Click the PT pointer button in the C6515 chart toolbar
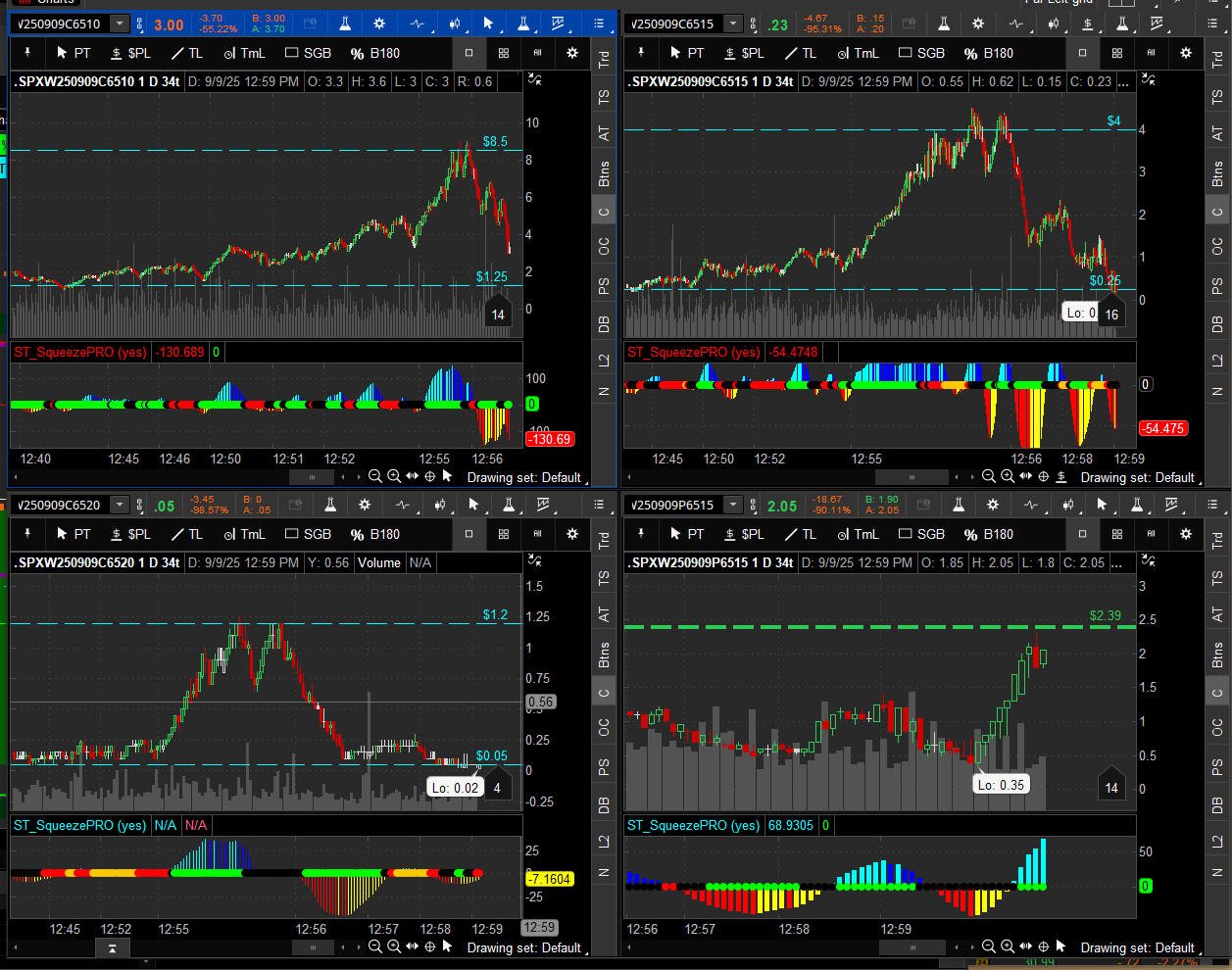 point(685,53)
